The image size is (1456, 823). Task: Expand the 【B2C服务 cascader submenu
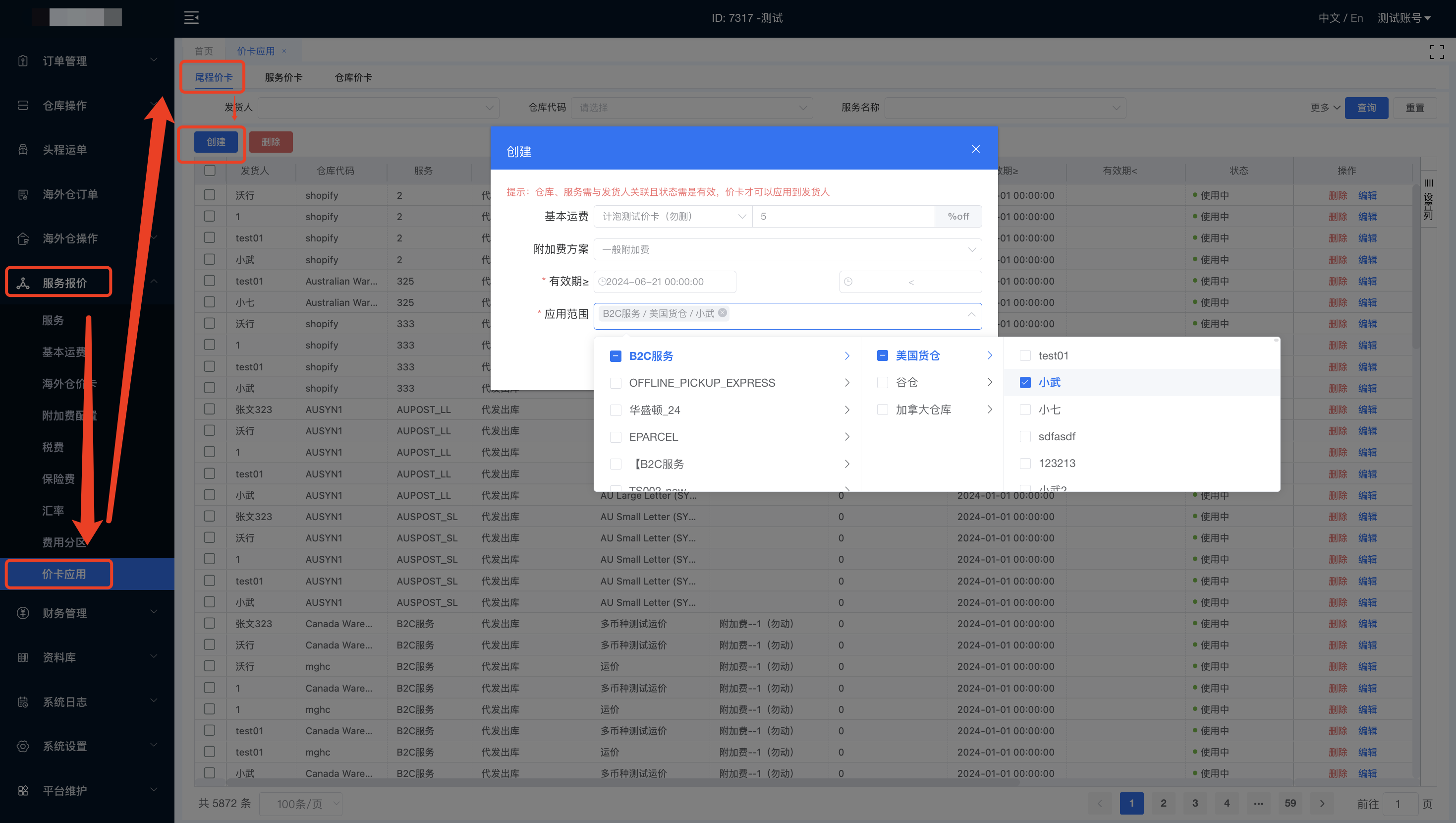[847, 464]
